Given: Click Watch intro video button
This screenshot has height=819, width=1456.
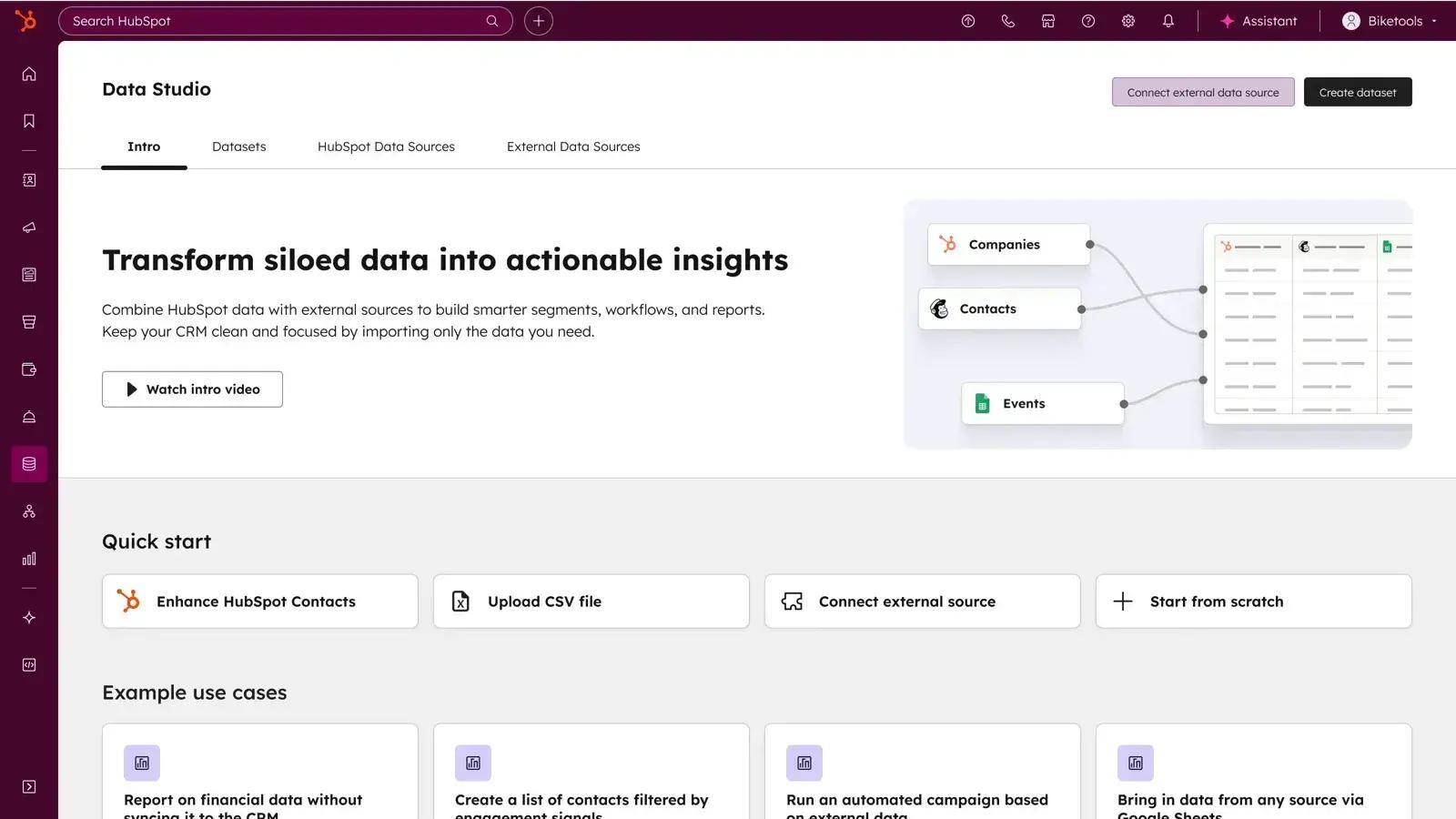Looking at the screenshot, I should tap(192, 389).
